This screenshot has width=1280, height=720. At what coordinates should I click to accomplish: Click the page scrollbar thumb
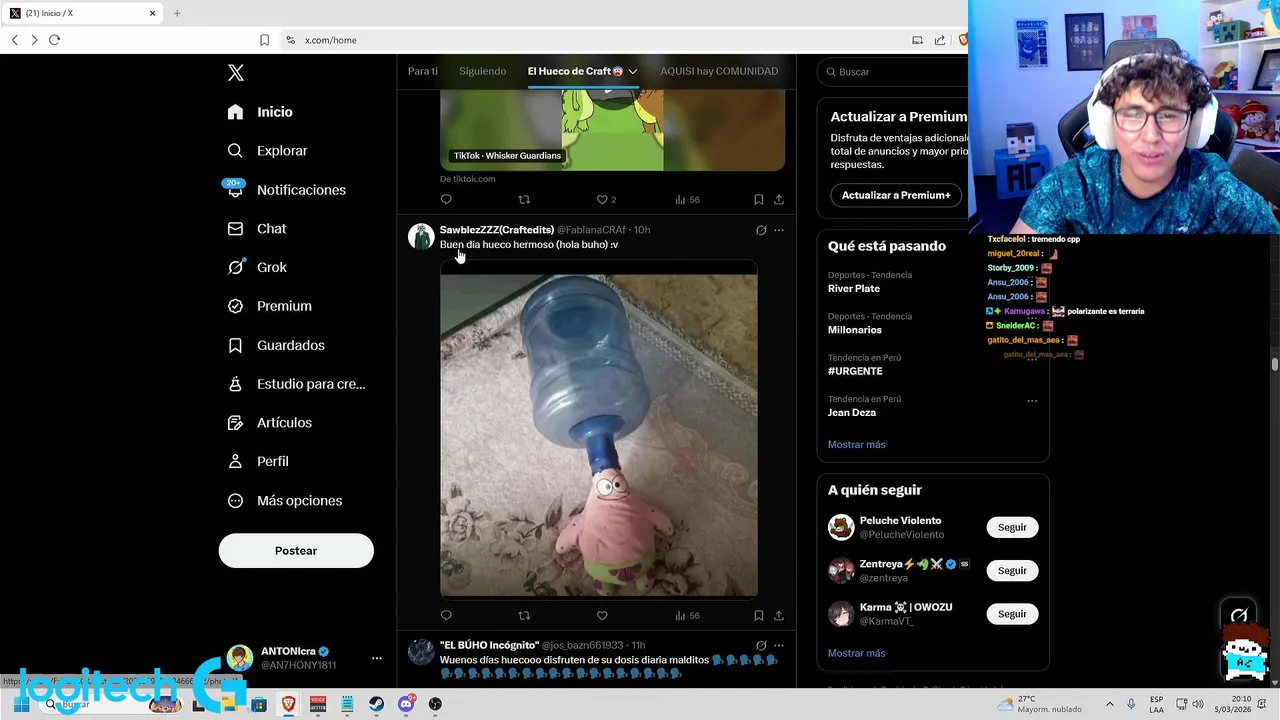tap(1275, 364)
